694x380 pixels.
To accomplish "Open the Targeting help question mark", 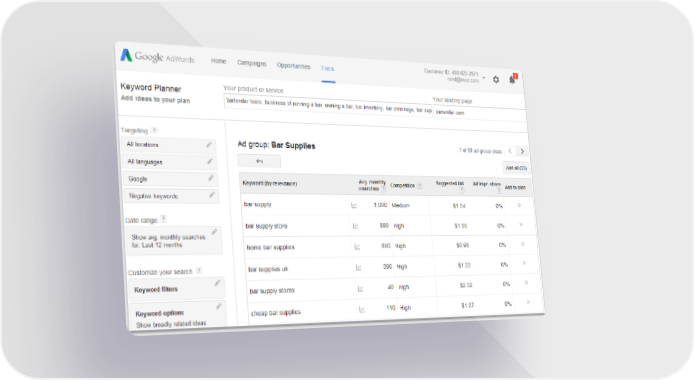I will pyautogui.click(x=154, y=130).
